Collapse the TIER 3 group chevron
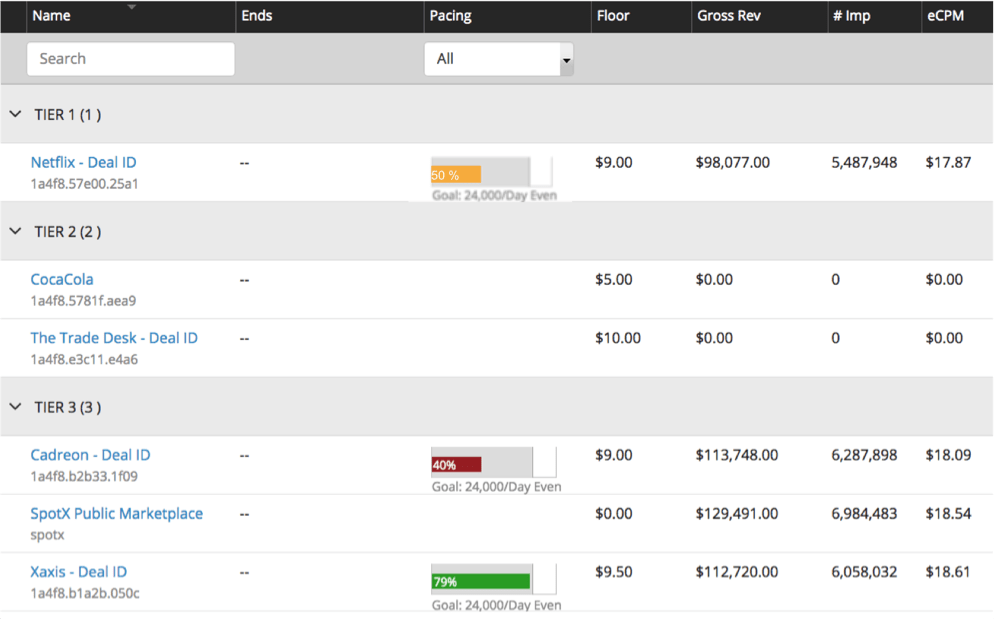Image resolution: width=994 pixels, height=620 pixels. coord(16,406)
